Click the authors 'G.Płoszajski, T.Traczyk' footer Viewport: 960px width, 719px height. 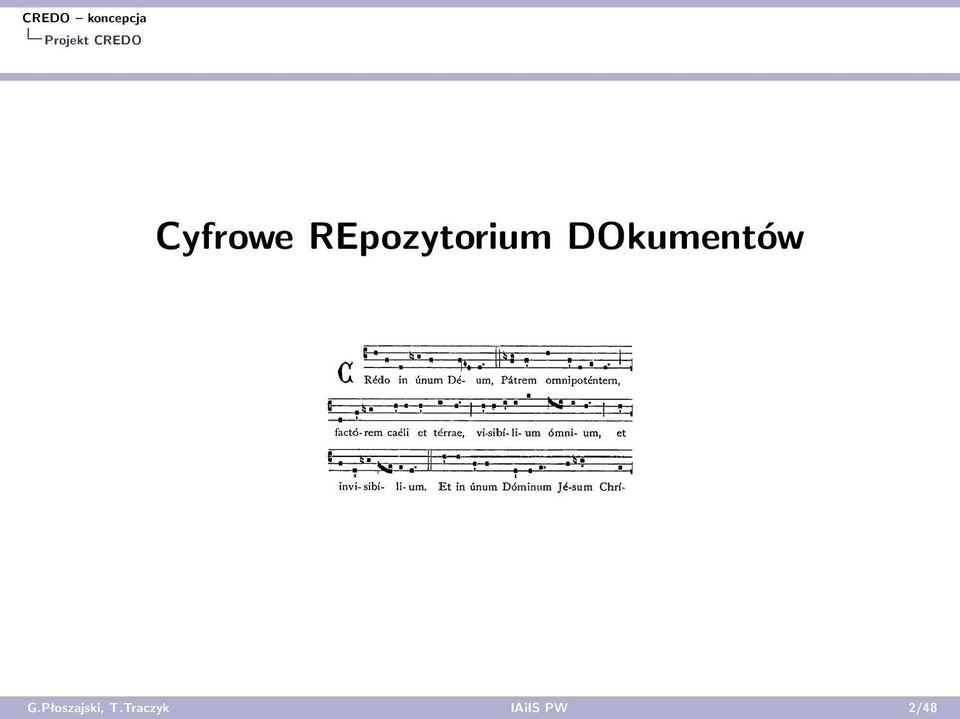99,708
